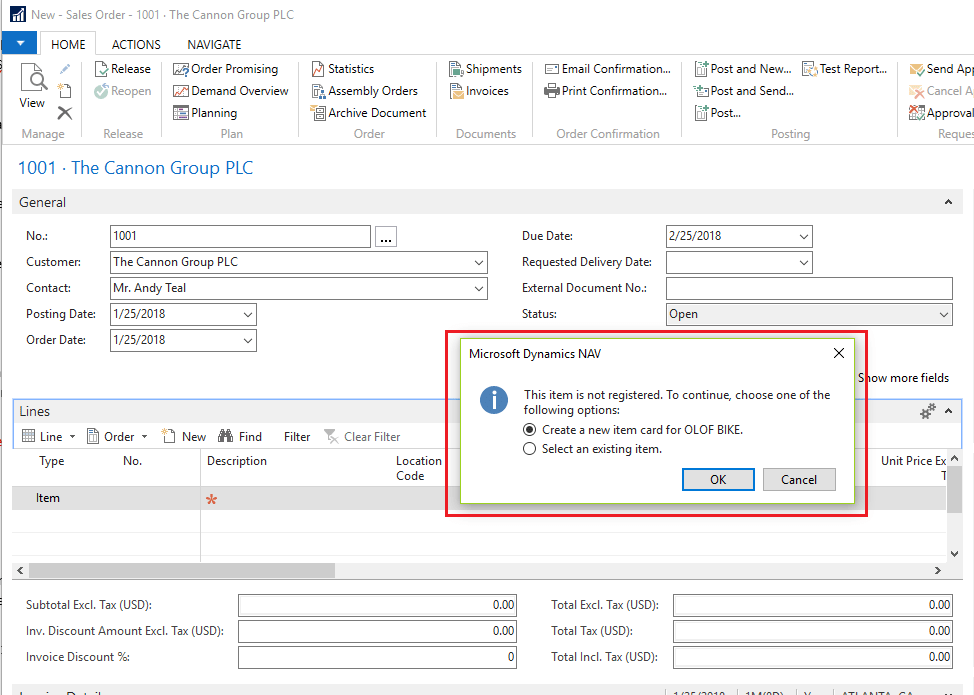Click the Reopen command

[123, 91]
